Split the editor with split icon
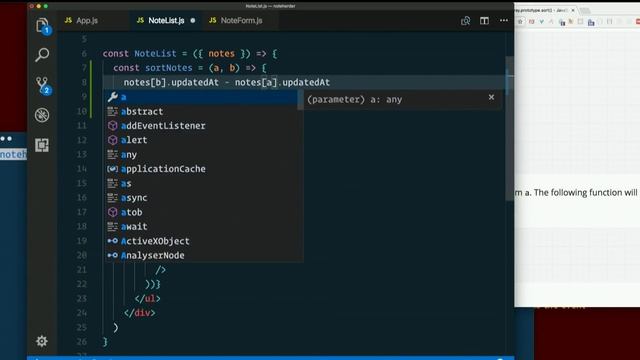This screenshot has height=360, width=640. [x=484, y=20]
